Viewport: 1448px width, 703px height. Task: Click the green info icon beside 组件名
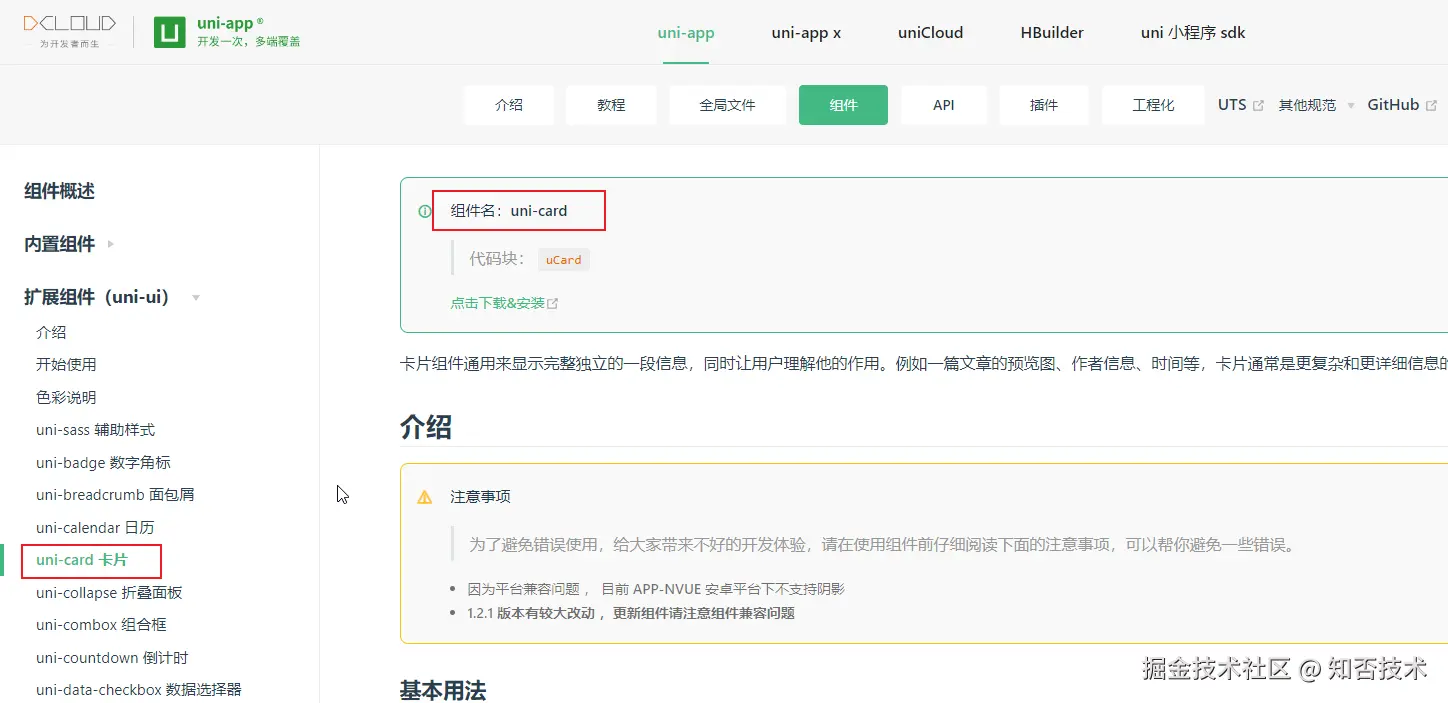pyautogui.click(x=425, y=211)
